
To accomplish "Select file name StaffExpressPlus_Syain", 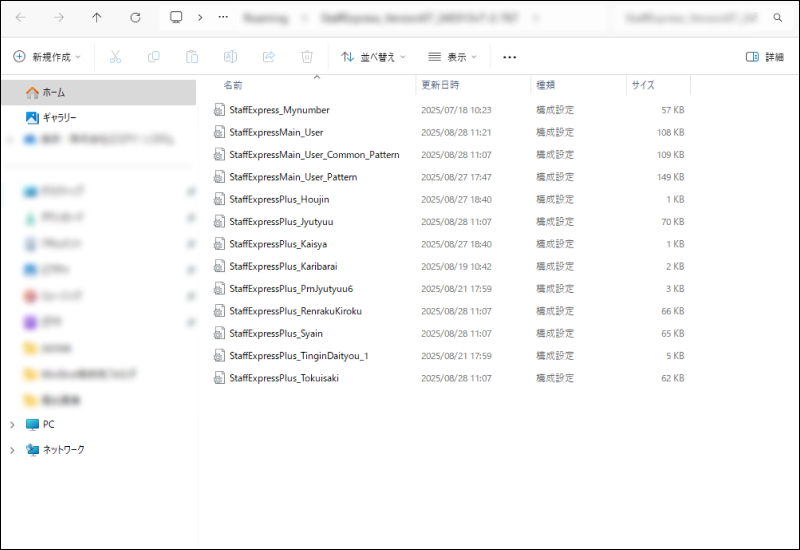I will click(276, 334).
